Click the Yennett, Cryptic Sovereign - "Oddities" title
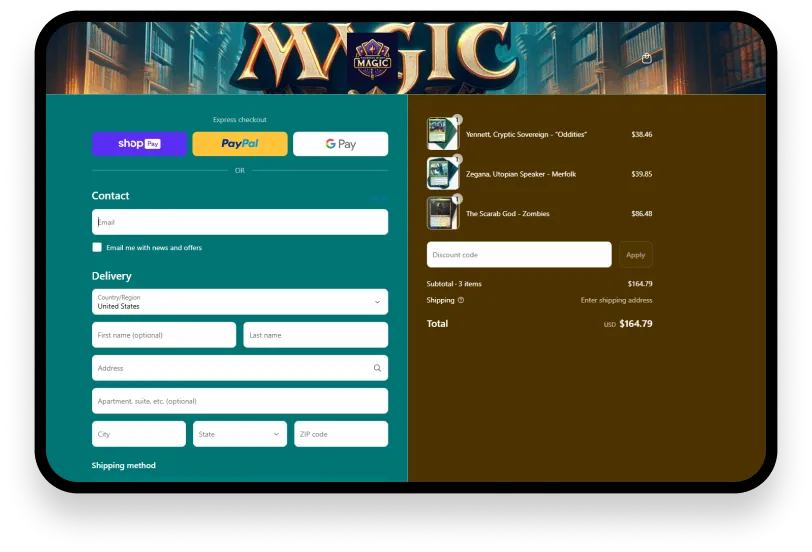The width and height of the screenshot is (812, 552). click(x=526, y=134)
